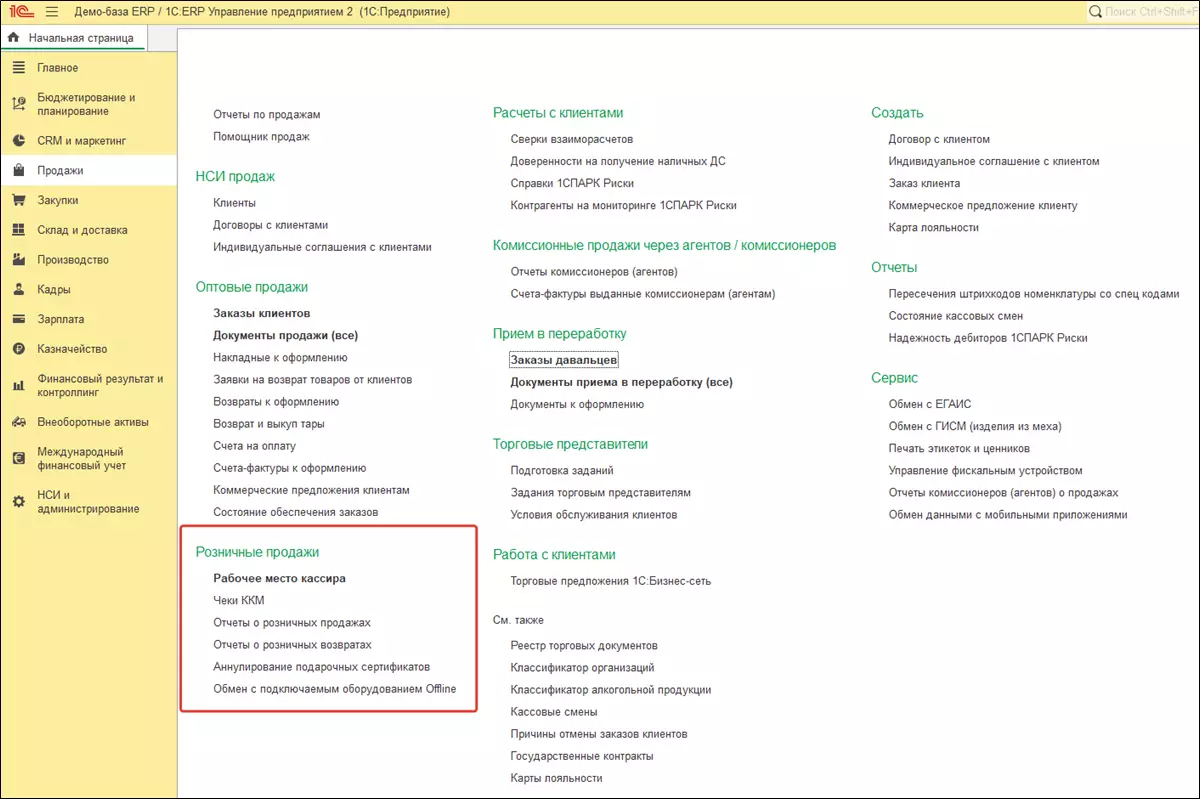Open Надежность дебиторов 1СПАРК Риски

(x=988, y=338)
